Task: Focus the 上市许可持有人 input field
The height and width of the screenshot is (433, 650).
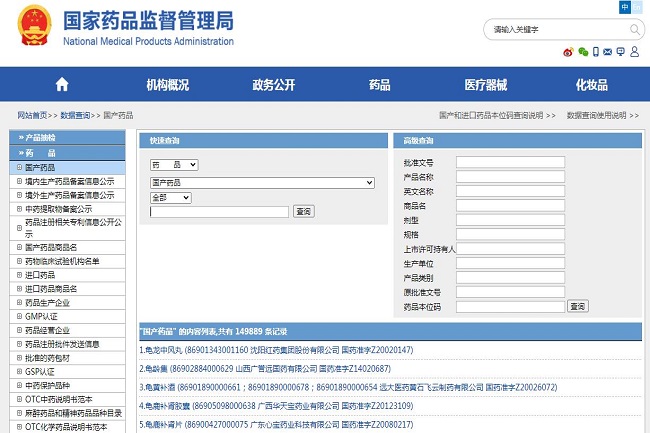Action: coord(510,249)
